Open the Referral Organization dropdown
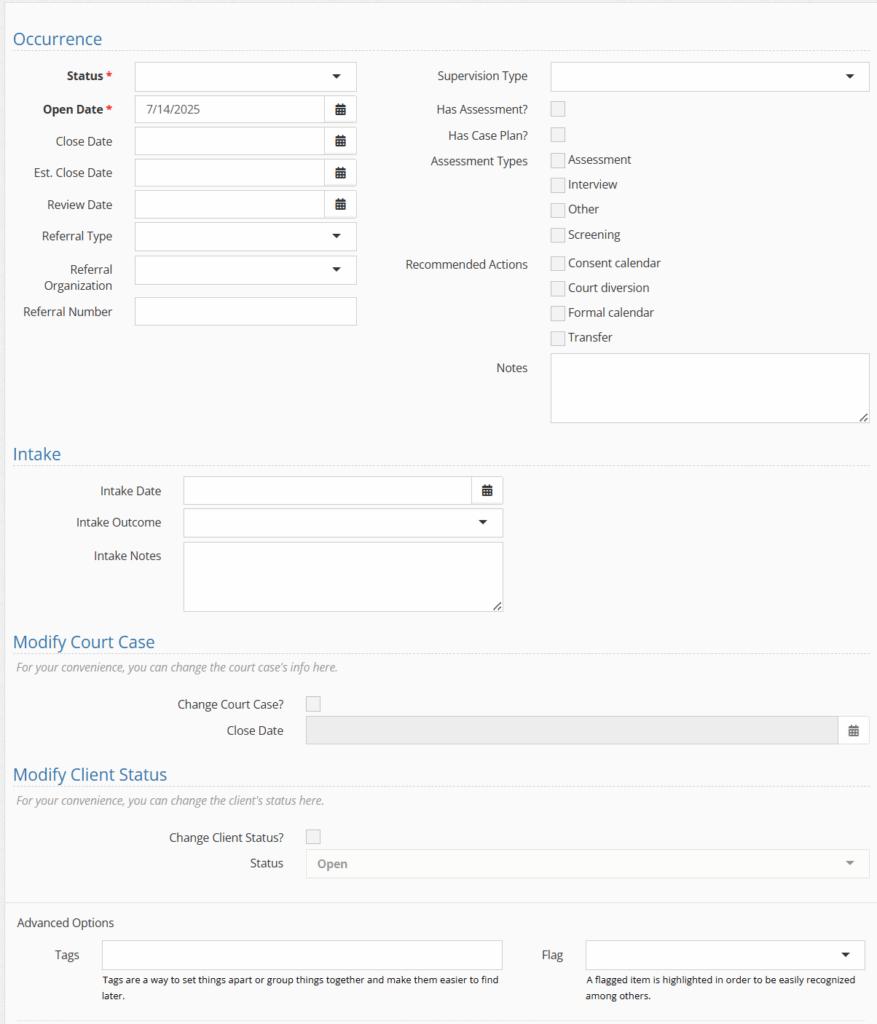Viewport: 877px width, 1024px height. tap(246, 270)
